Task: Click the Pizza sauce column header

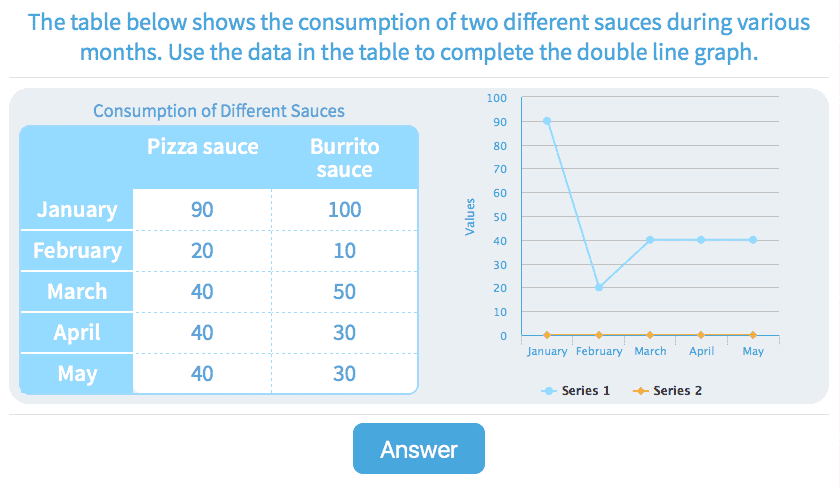Action: (x=202, y=147)
